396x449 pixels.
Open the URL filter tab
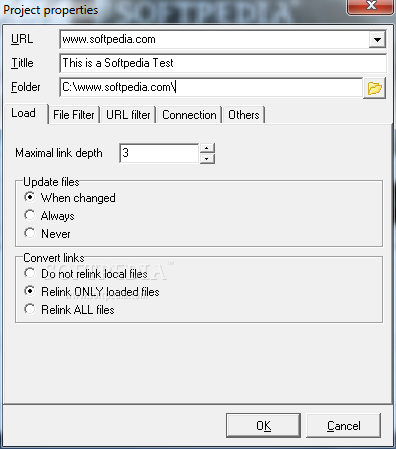[128, 115]
